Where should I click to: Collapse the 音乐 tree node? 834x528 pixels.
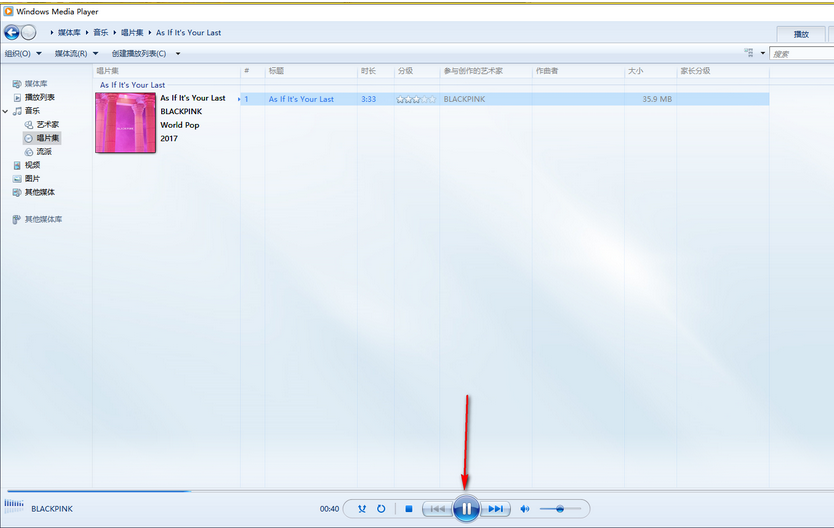5,111
